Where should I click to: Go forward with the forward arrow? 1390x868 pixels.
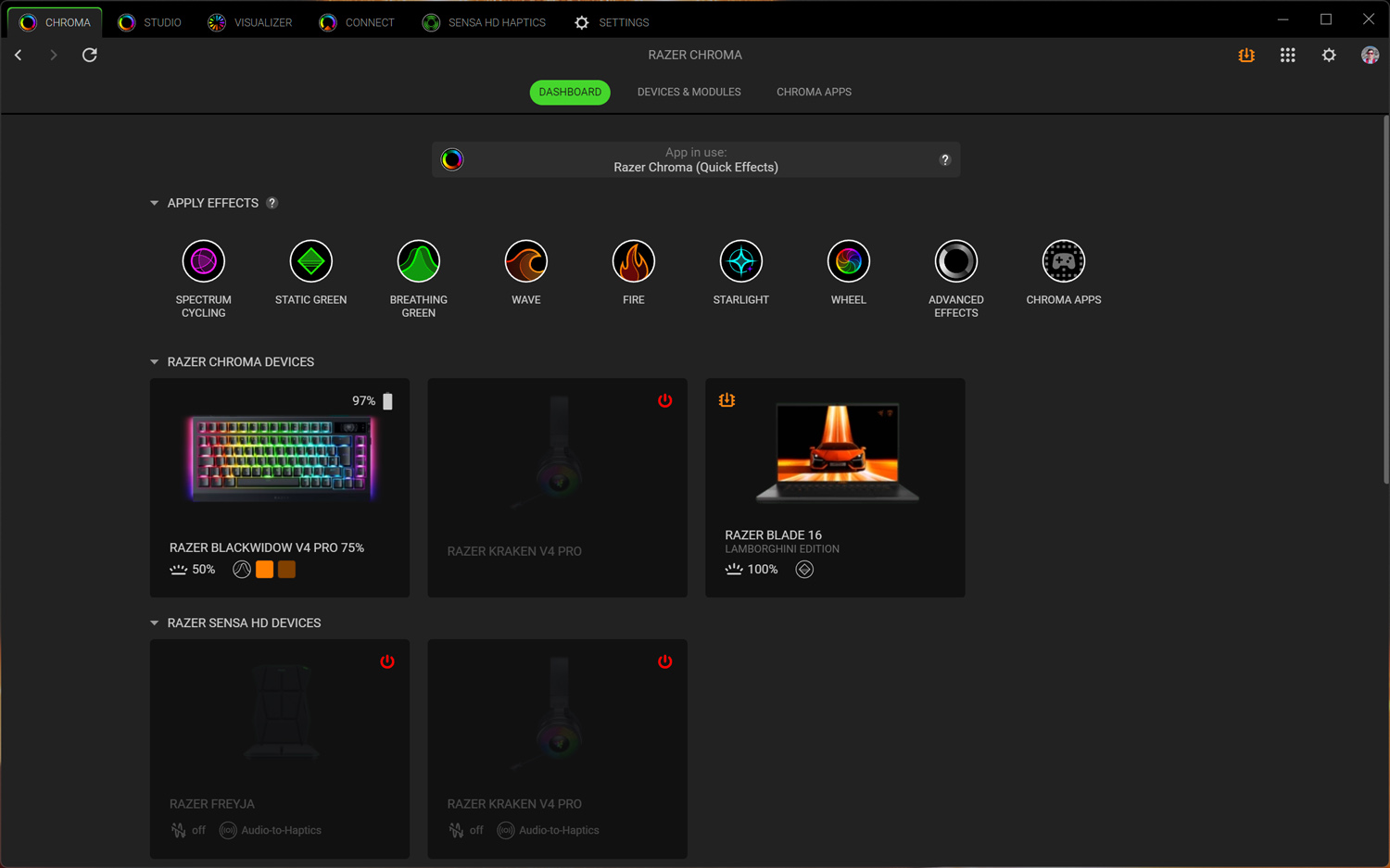(54, 55)
